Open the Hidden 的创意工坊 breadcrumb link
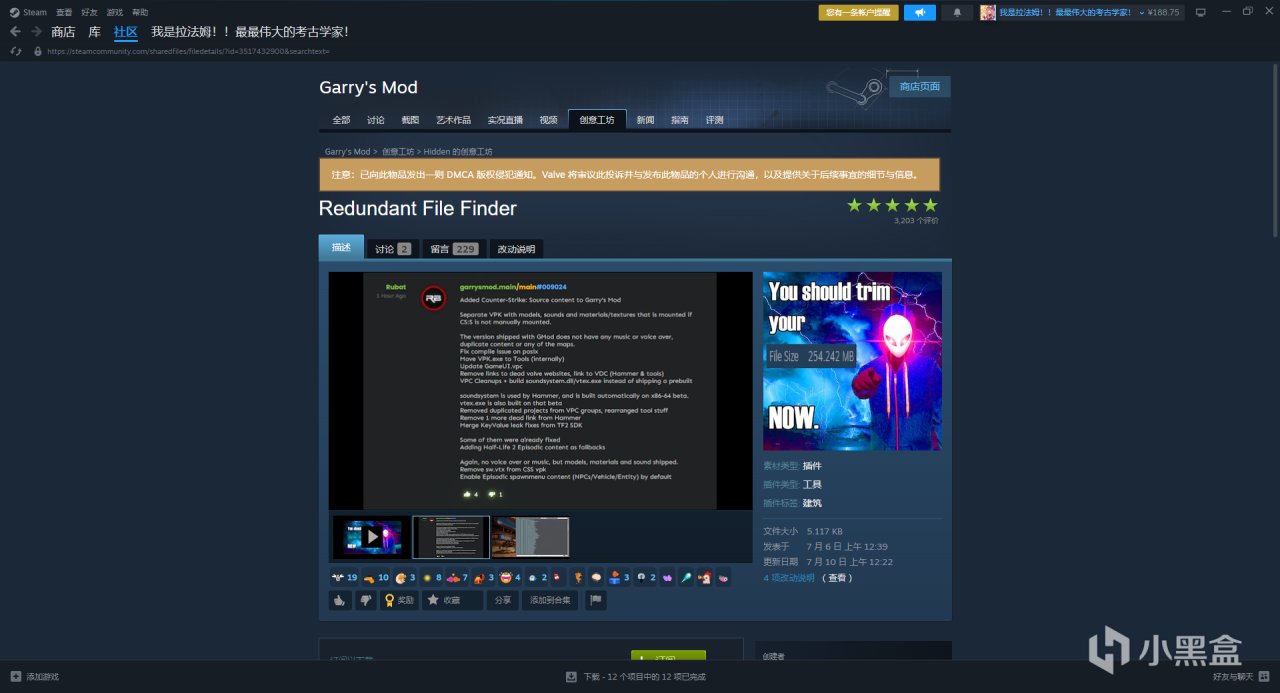The image size is (1280, 693). (x=458, y=152)
